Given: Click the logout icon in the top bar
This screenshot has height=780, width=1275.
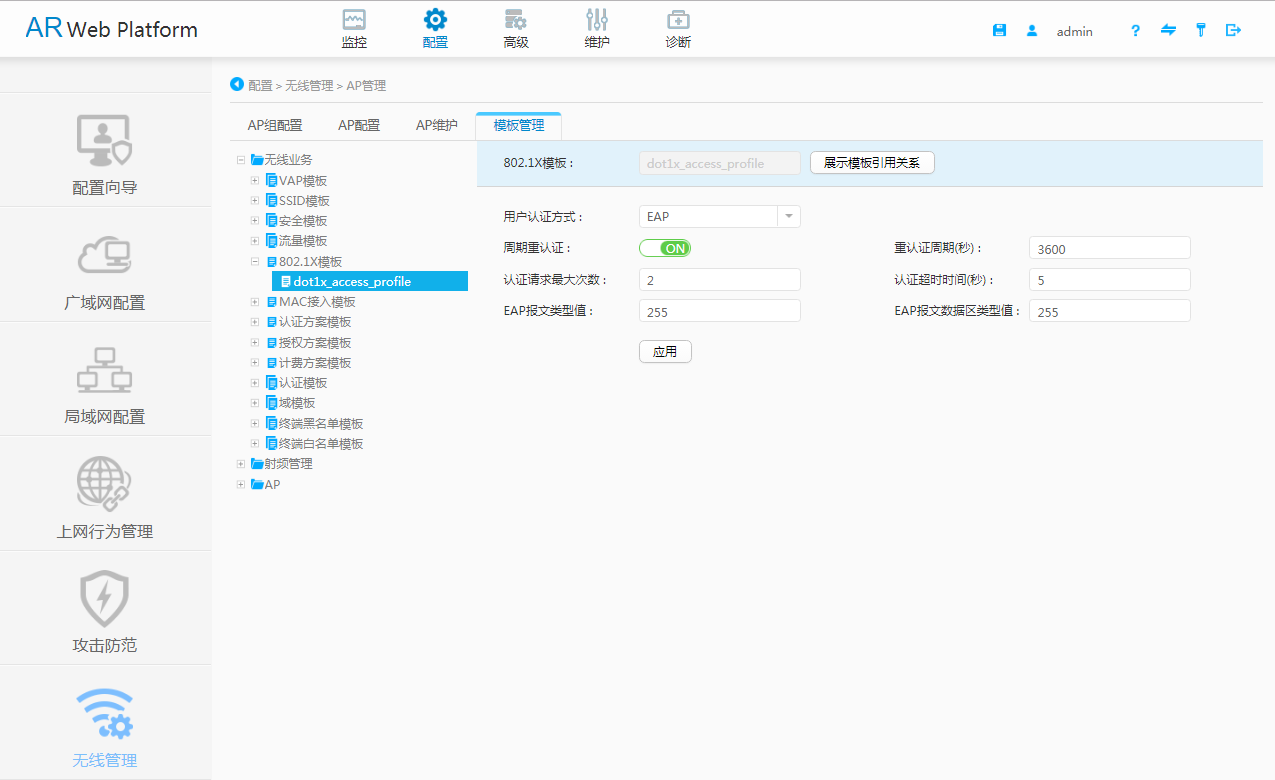Looking at the screenshot, I should [x=1233, y=30].
